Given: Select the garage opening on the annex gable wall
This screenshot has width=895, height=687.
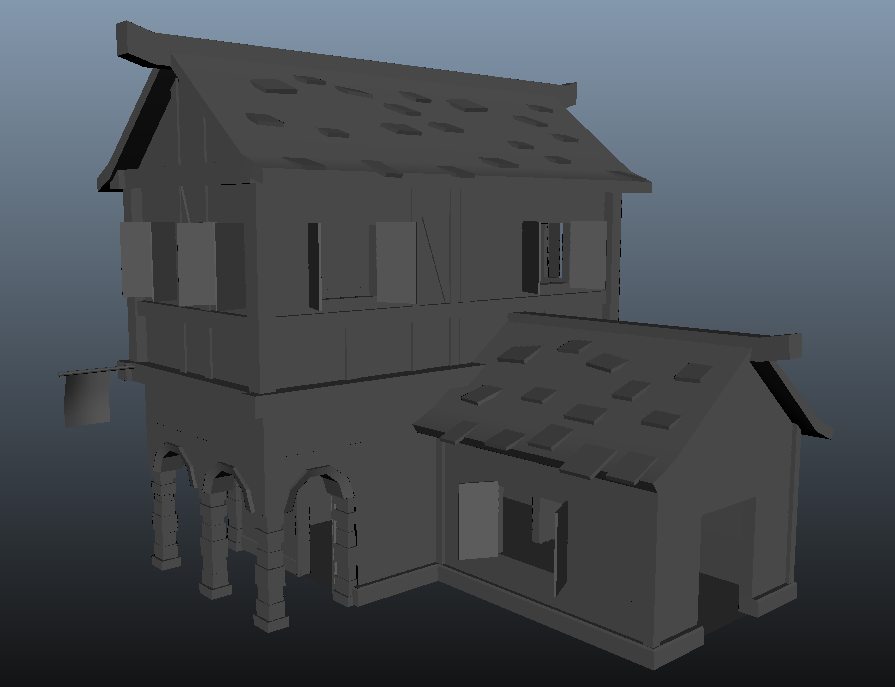Looking at the screenshot, I should pyautogui.click(x=728, y=563).
